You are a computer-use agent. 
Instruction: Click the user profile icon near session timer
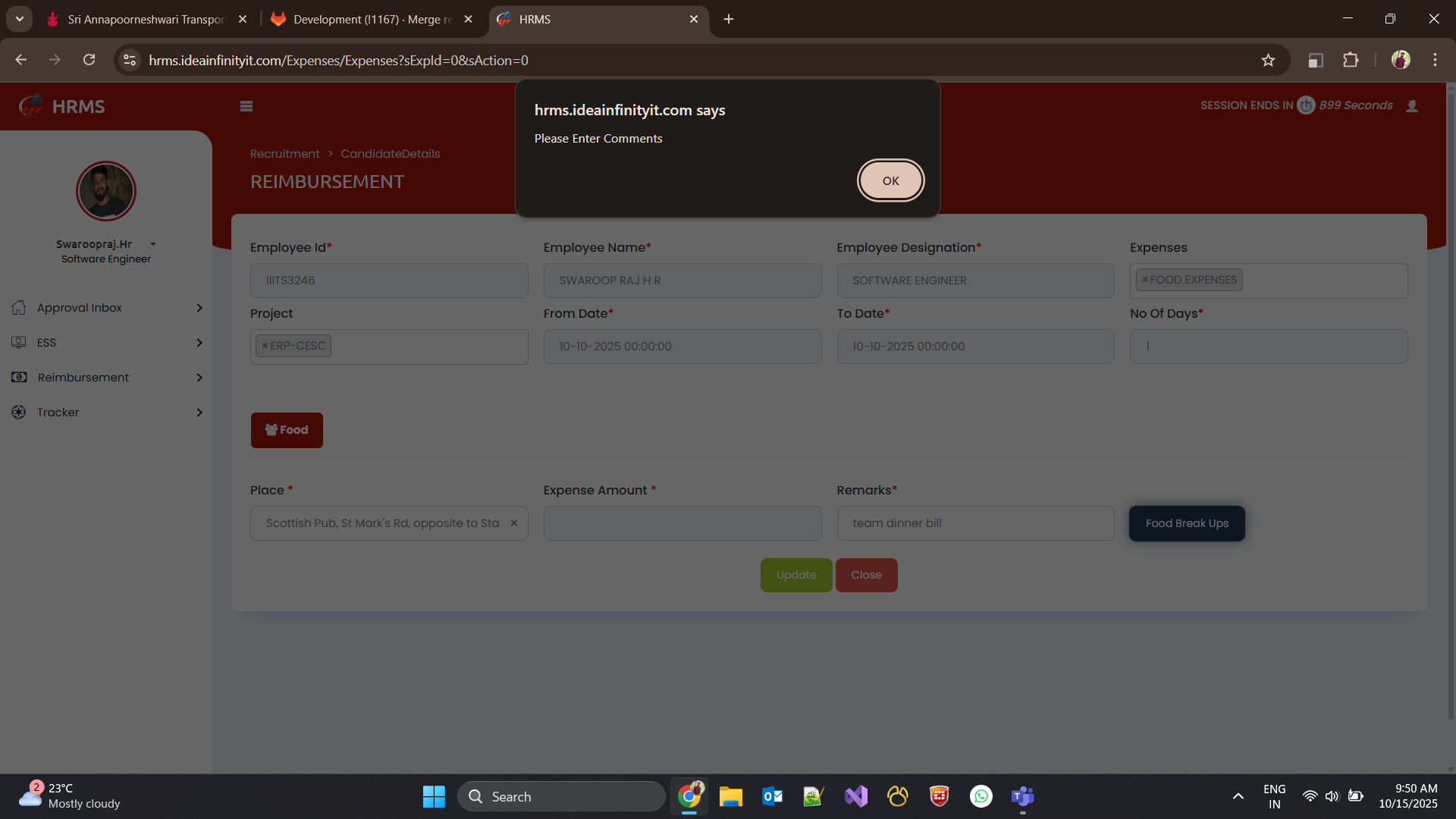click(x=1412, y=106)
